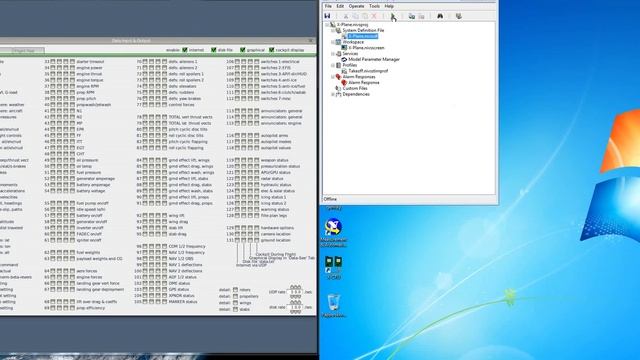640x360 pixels.
Task: Click the Offline status bar text
Action: 330,199
